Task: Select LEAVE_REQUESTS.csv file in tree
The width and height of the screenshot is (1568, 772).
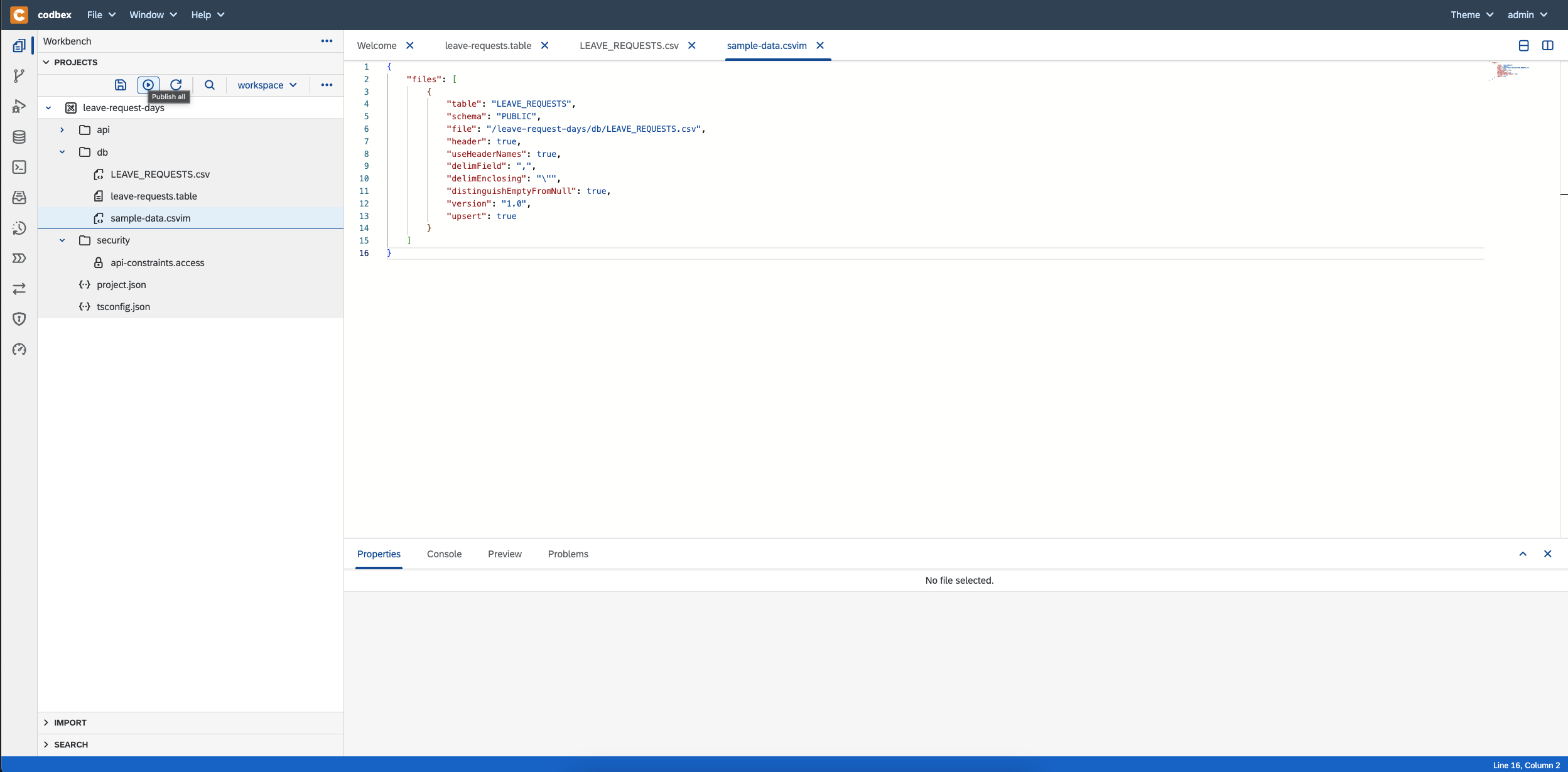Action: (160, 174)
